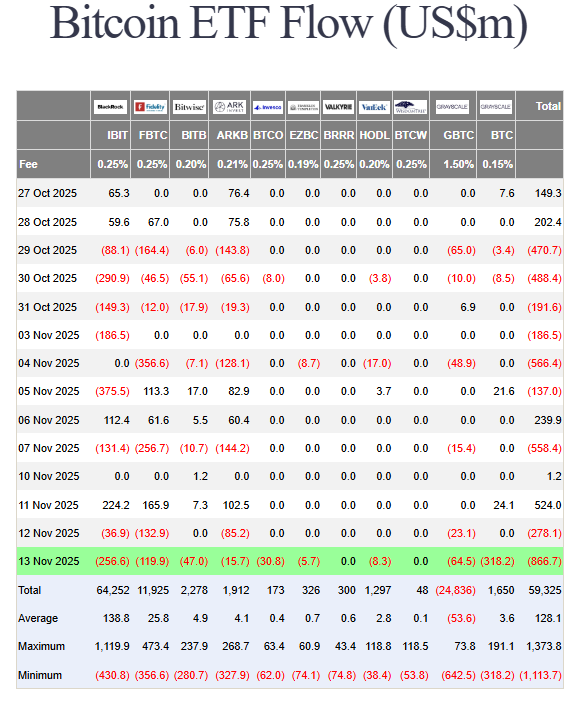This screenshot has height=705, width=588.
Task: Click the 06 Nov 2025 date cell
Action: click(49, 420)
